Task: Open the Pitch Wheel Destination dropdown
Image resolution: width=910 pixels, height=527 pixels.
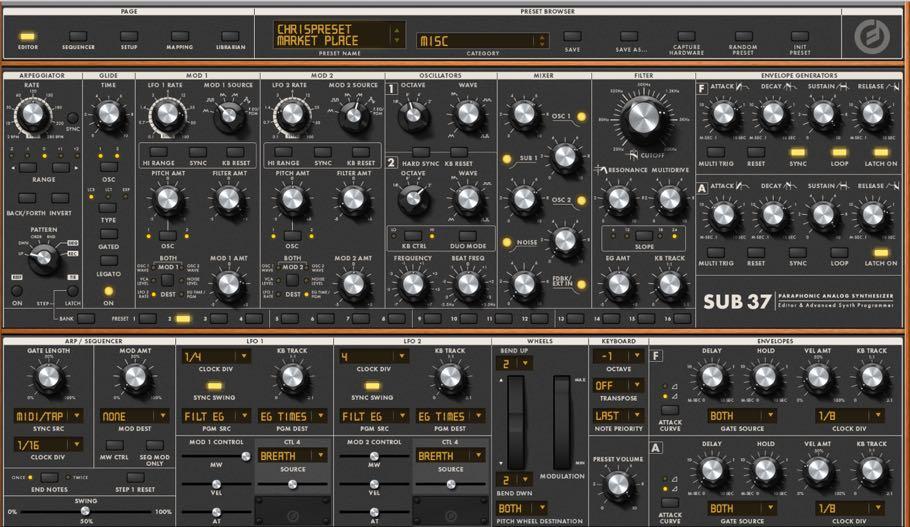Action: [x=522, y=508]
